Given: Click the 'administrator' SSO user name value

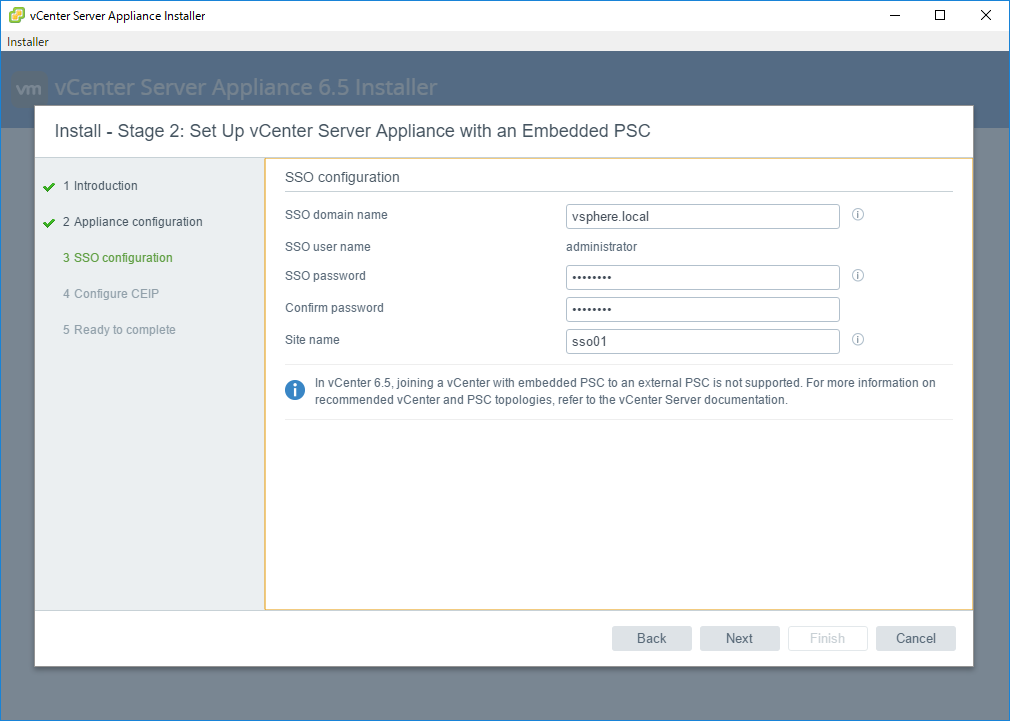Looking at the screenshot, I should [x=602, y=247].
